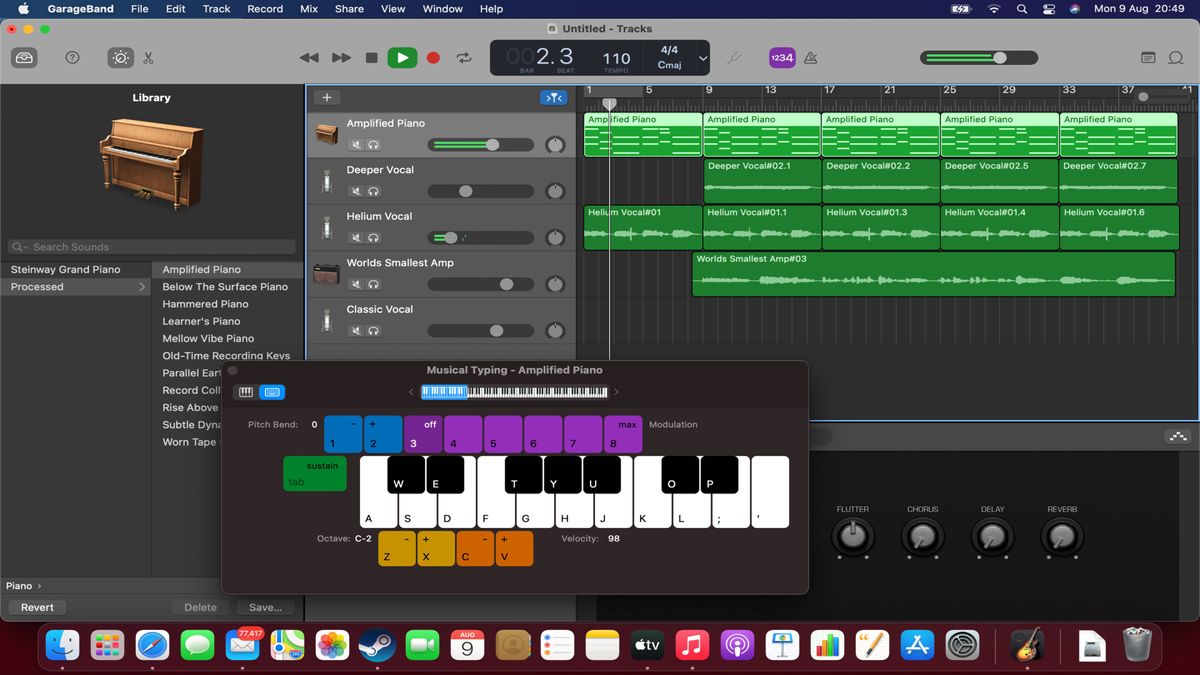Open the Mix menu
The width and height of the screenshot is (1200, 675).
308,8
